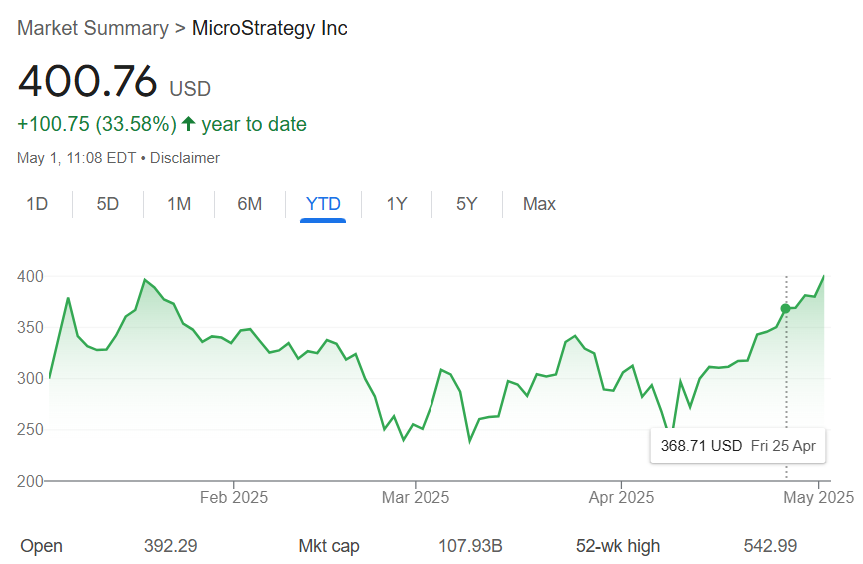The height and width of the screenshot is (564, 863).
Task: Select the 5D chart range tab
Action: (108, 204)
